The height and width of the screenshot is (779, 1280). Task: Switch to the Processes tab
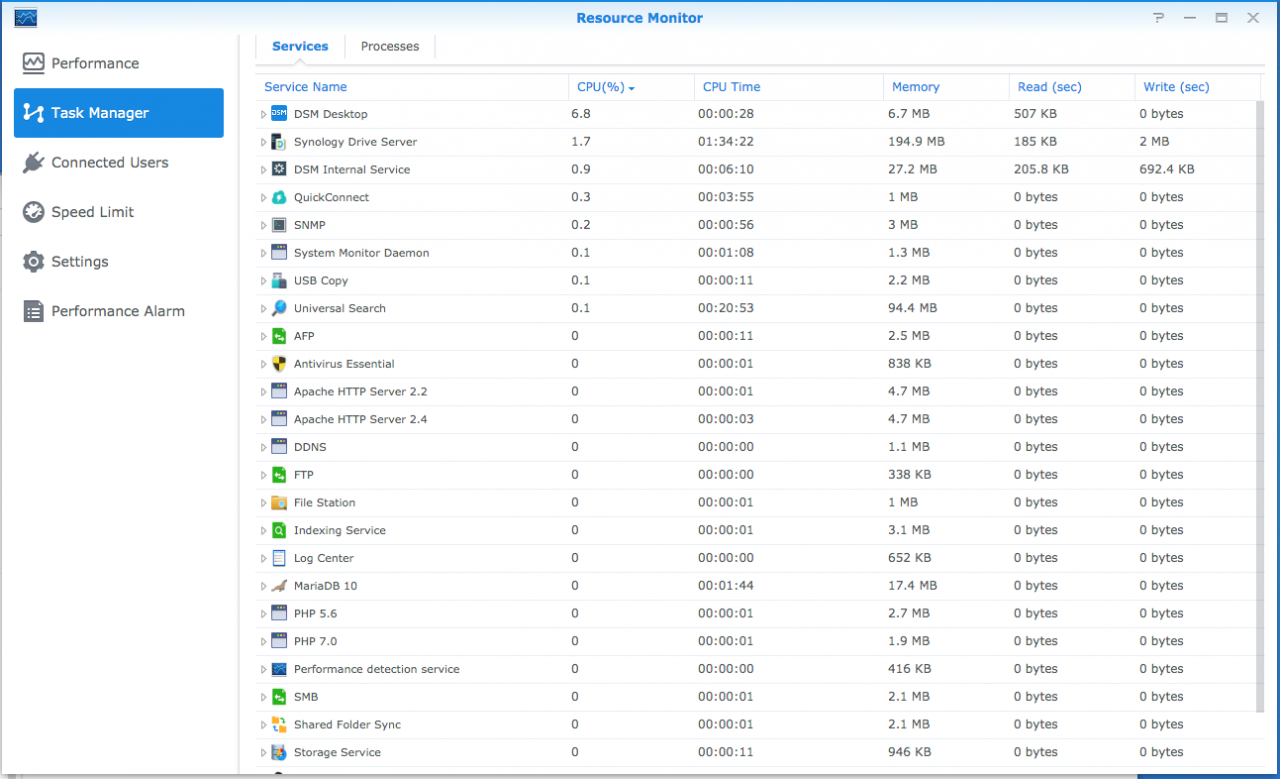389,46
